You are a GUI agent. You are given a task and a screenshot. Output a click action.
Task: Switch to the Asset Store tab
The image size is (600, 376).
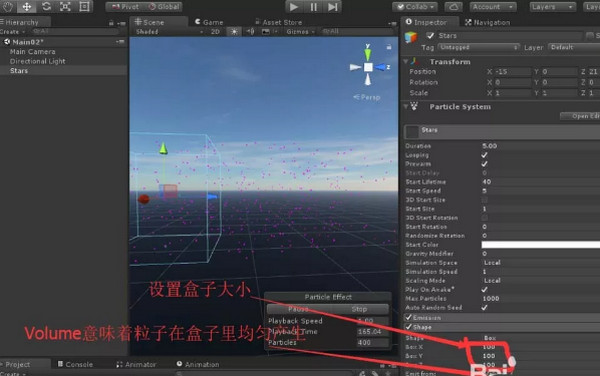click(x=279, y=22)
